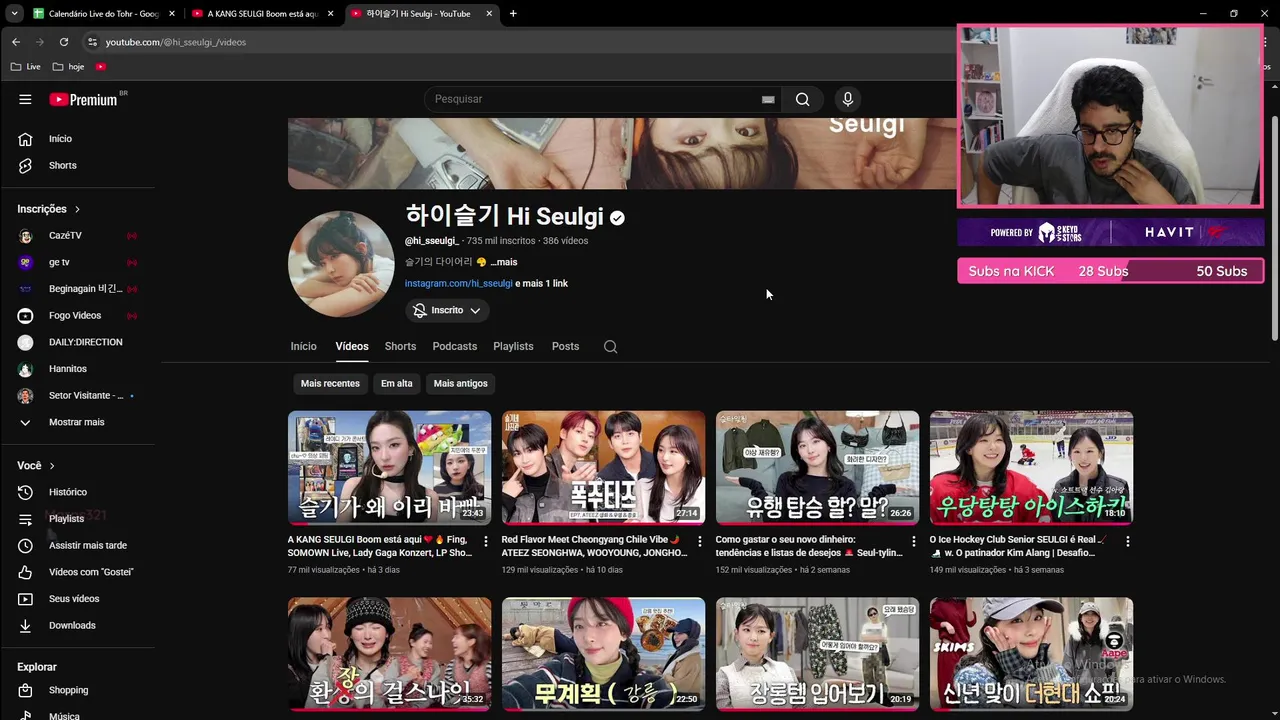Image resolution: width=1280 pixels, height=720 pixels.
Task: Switch to the Shorts channel tab
Action: click(x=400, y=347)
